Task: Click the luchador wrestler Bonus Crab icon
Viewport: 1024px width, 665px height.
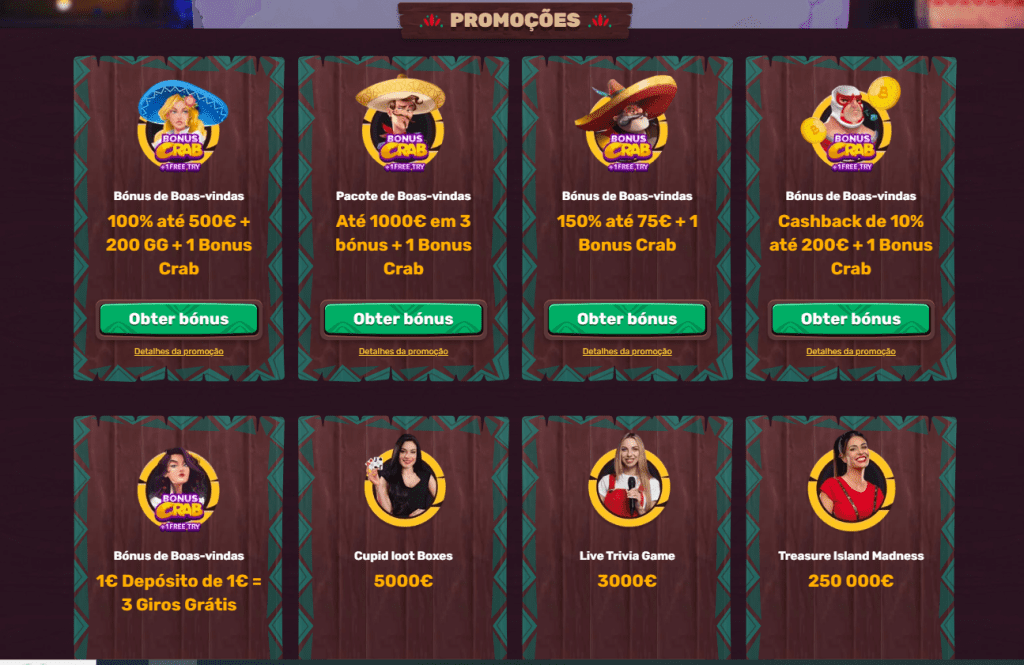Action: tap(850, 125)
